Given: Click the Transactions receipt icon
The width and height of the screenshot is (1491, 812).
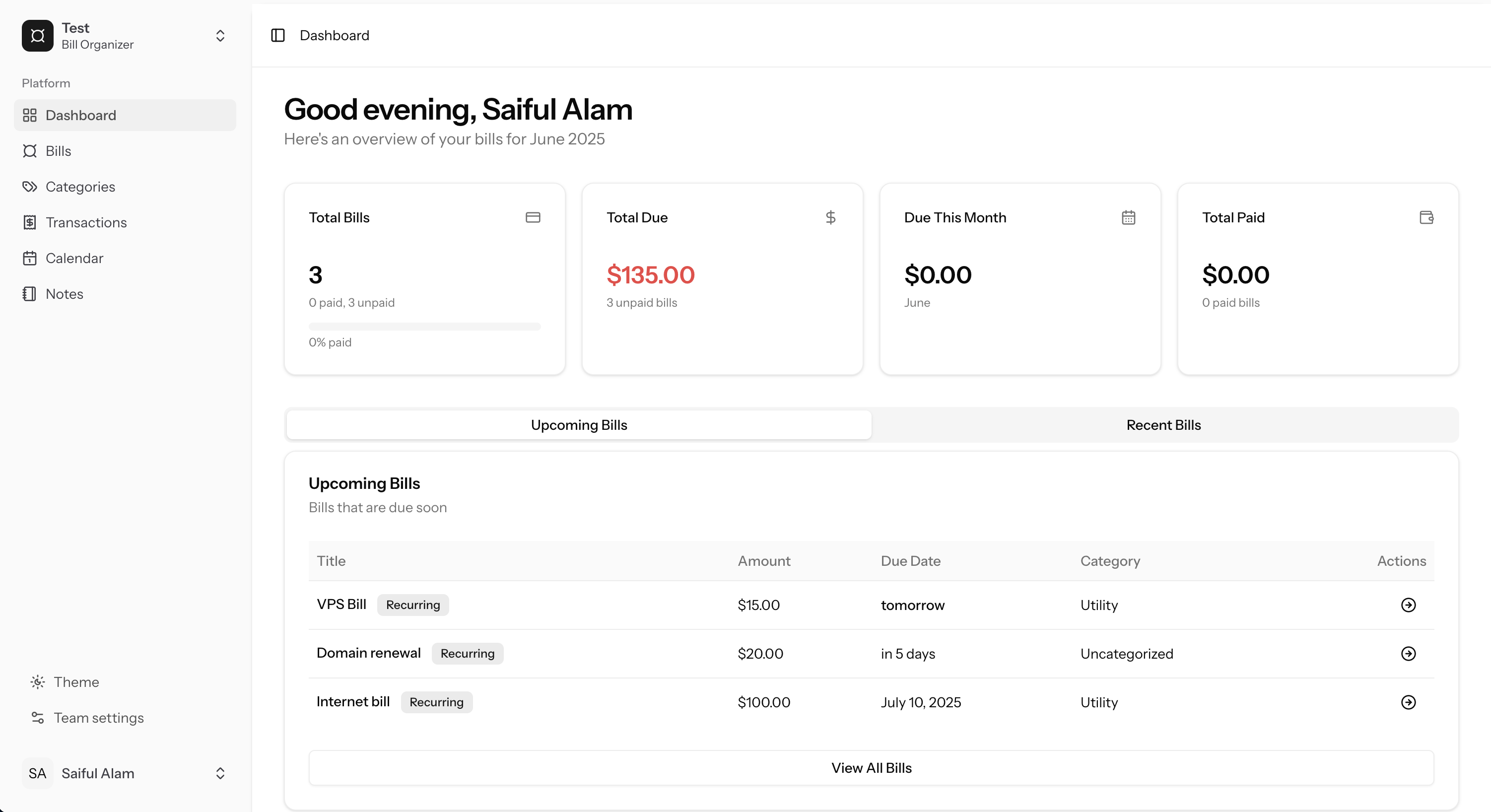Looking at the screenshot, I should [29, 223].
